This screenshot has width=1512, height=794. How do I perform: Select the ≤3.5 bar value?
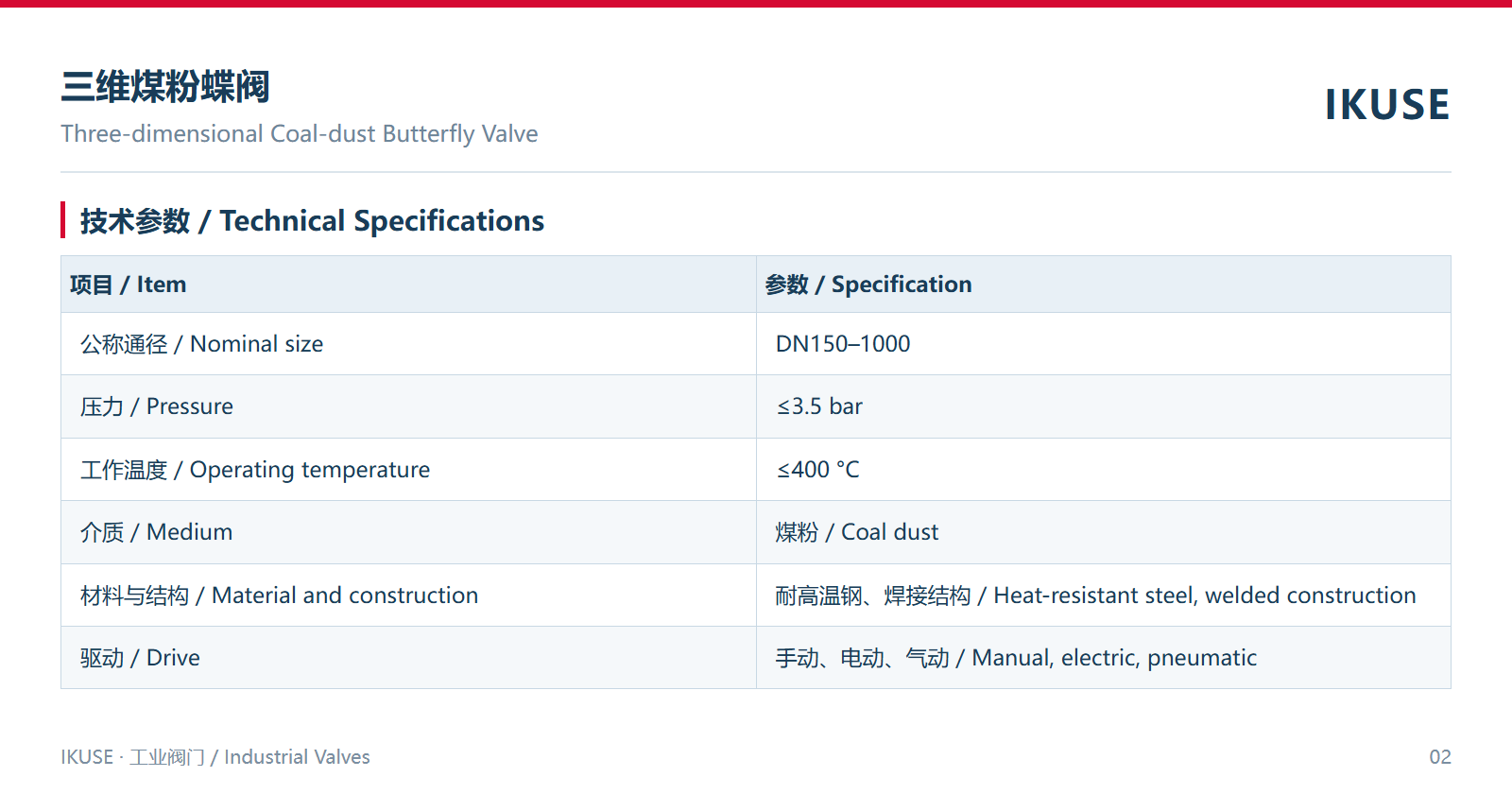coord(819,406)
